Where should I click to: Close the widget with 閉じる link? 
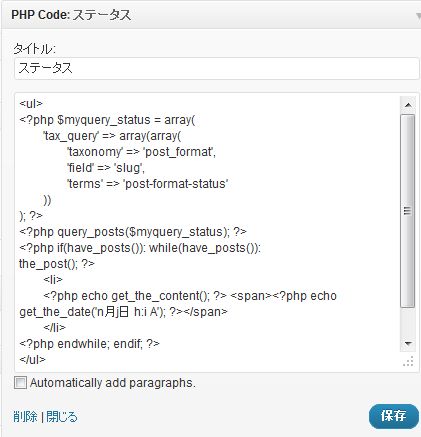pyautogui.click(x=62, y=417)
